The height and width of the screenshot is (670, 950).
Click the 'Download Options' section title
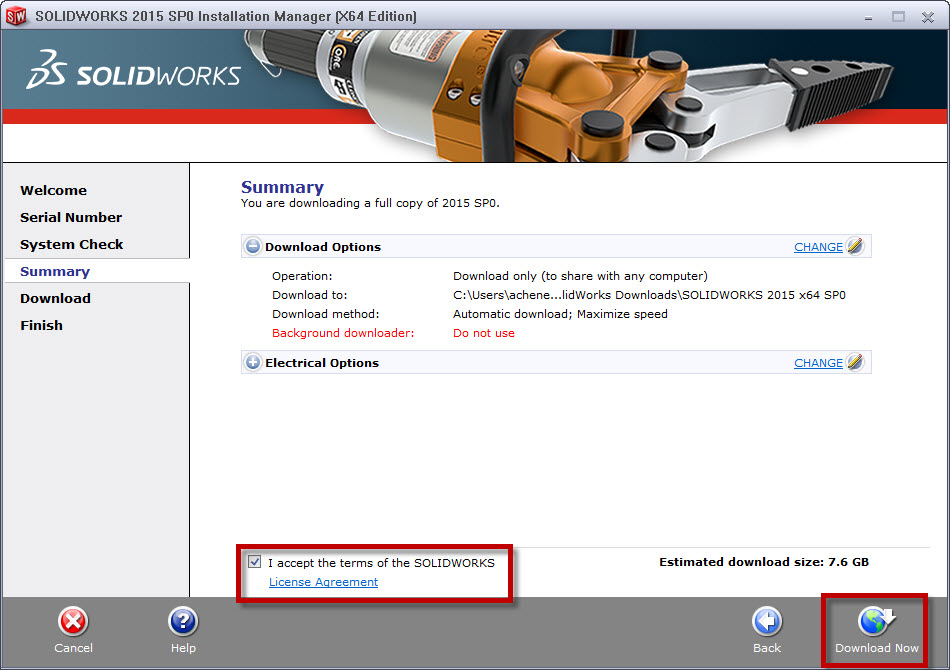pyautogui.click(x=323, y=247)
